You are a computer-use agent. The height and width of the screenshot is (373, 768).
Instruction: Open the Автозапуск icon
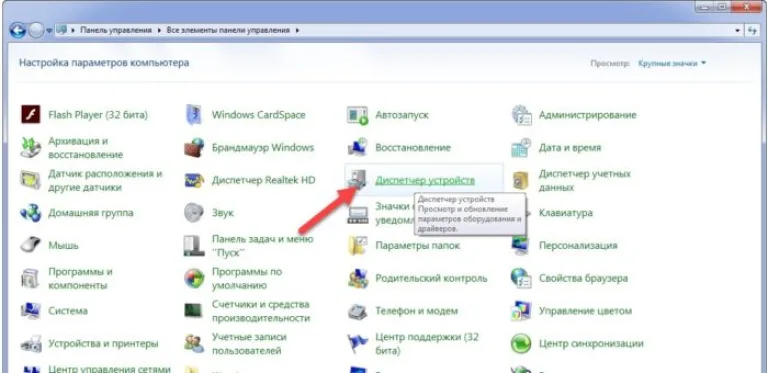coord(358,116)
